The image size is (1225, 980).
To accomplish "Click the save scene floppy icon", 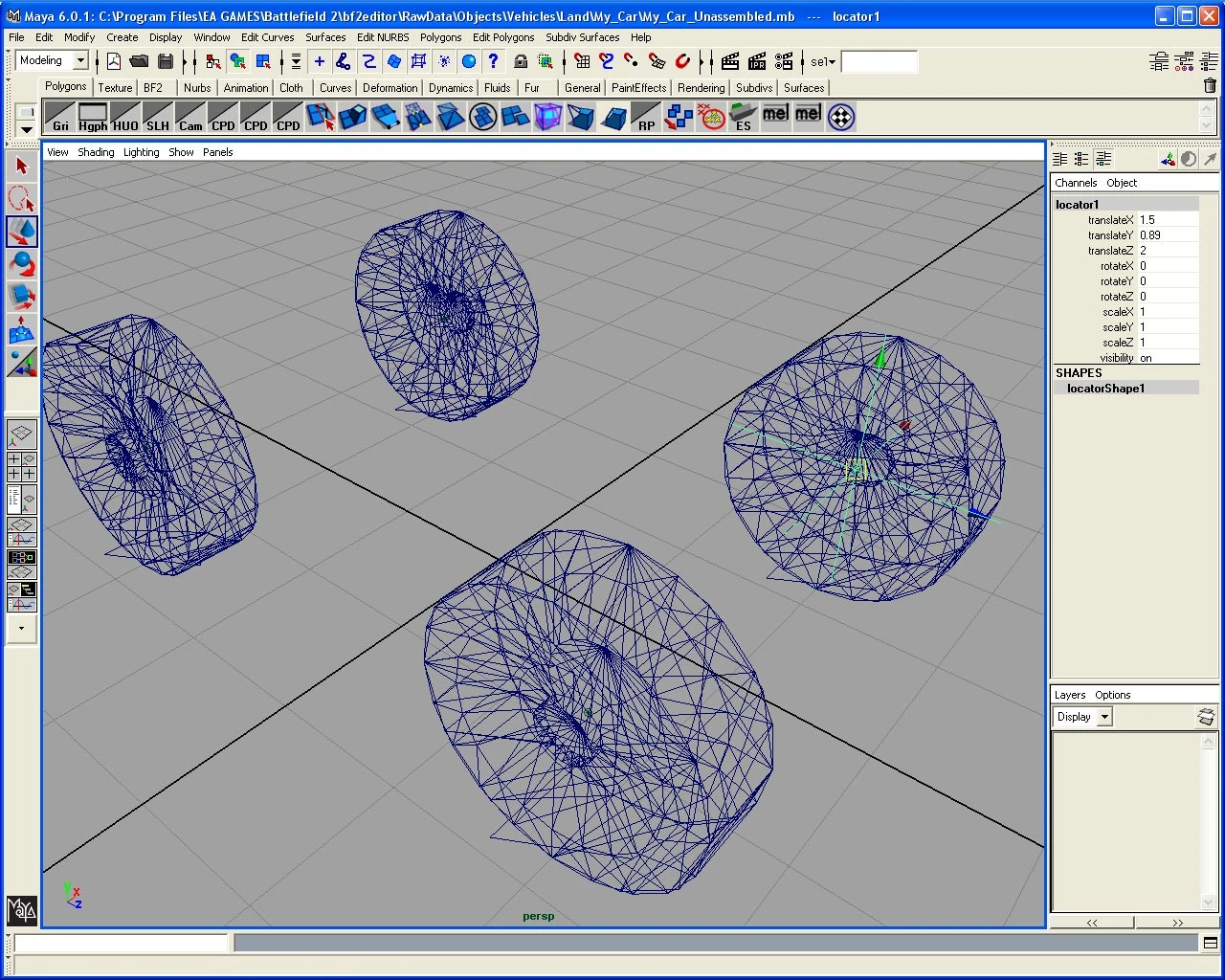I will click(x=166, y=62).
